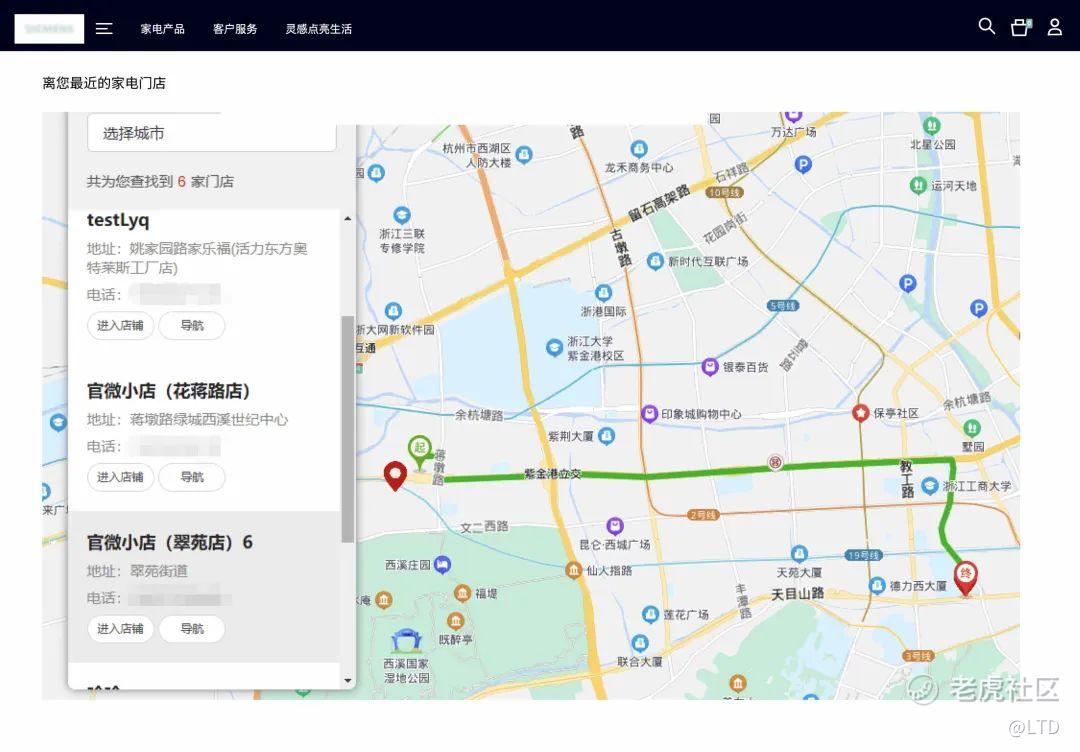Open 客户服务 menu
Screen dimensions: 1080x752
click(x=235, y=29)
